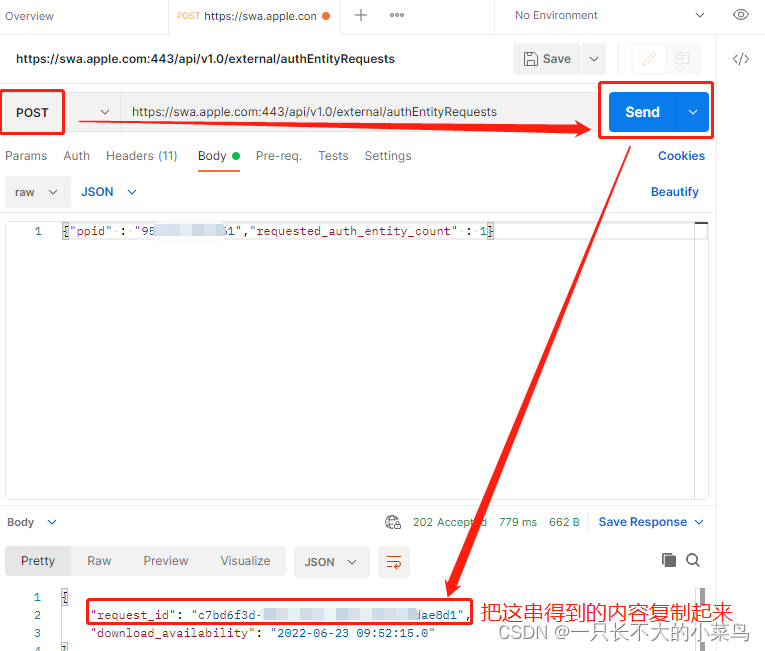Open a new request tab with plus icon
765x651 pixels.
coord(361,15)
